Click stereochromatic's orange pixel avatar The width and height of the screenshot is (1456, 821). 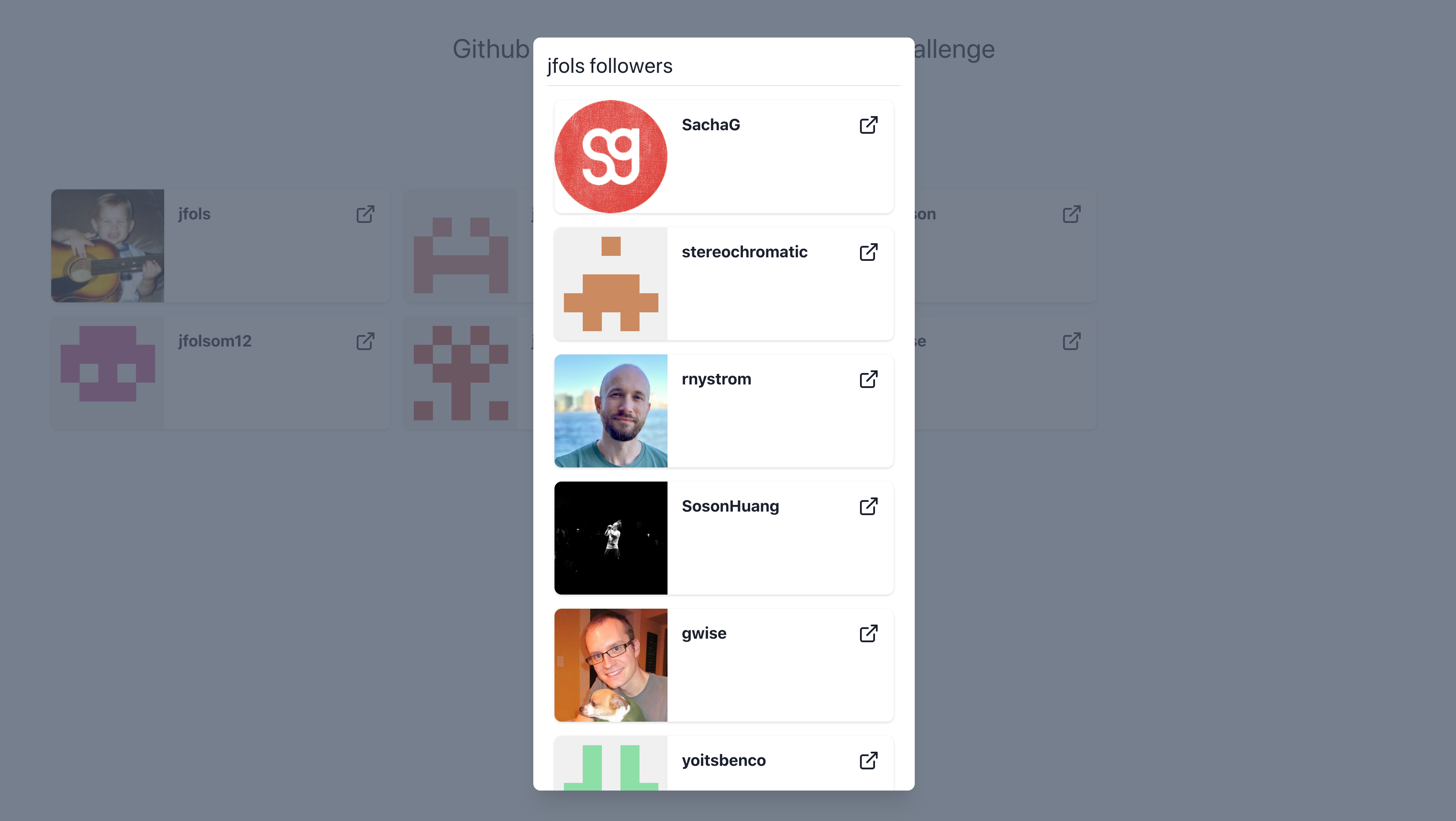point(611,284)
